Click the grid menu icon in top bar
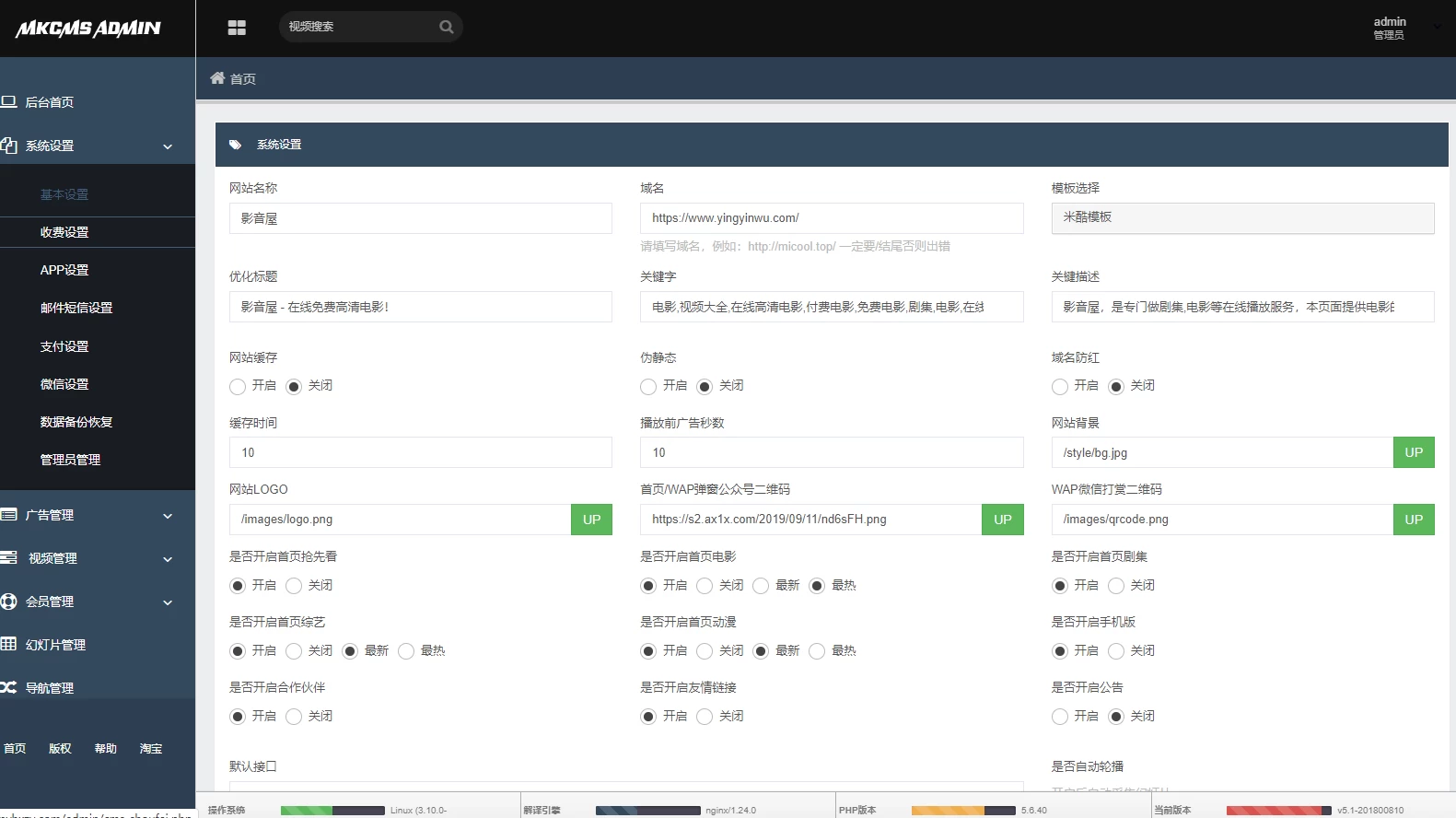The width and height of the screenshot is (1456, 818). click(x=237, y=28)
